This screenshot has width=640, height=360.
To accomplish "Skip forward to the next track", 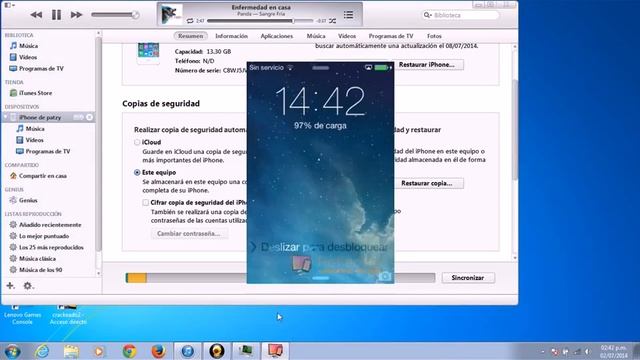I will [x=76, y=15].
